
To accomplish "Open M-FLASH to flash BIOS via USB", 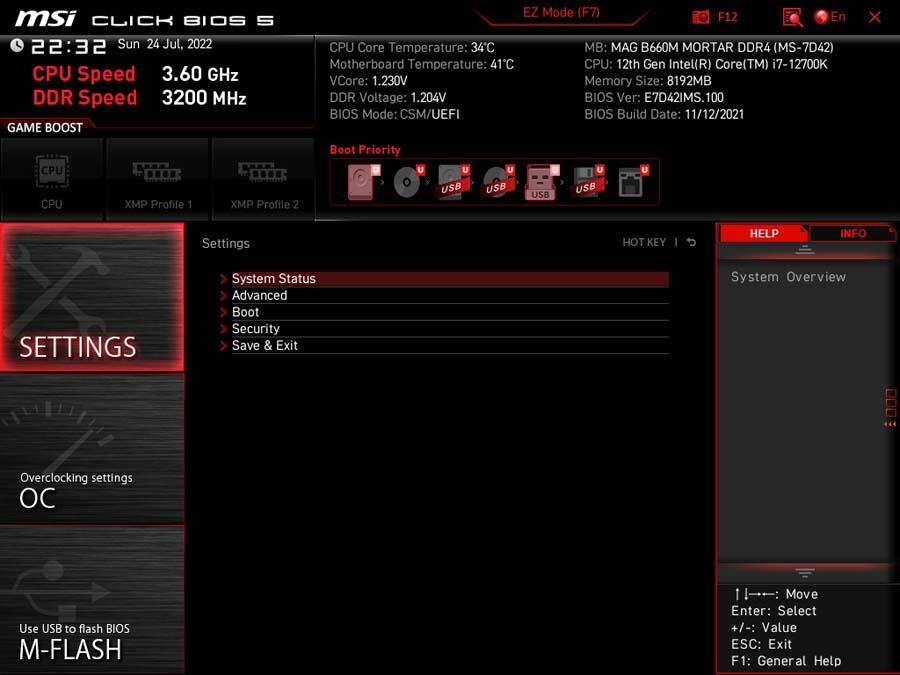I will [x=92, y=600].
